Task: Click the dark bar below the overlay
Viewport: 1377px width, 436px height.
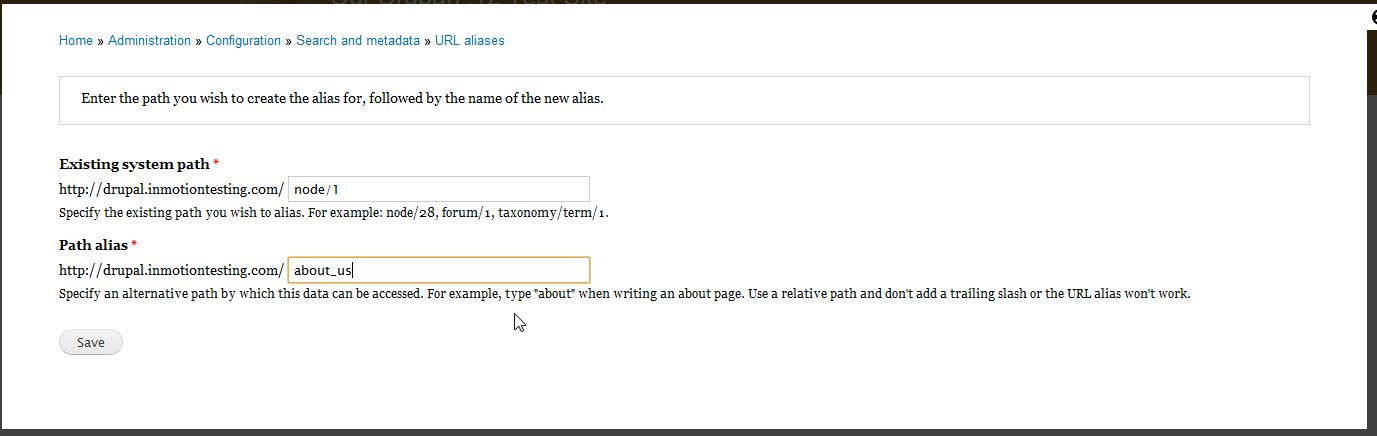Action: [688, 432]
